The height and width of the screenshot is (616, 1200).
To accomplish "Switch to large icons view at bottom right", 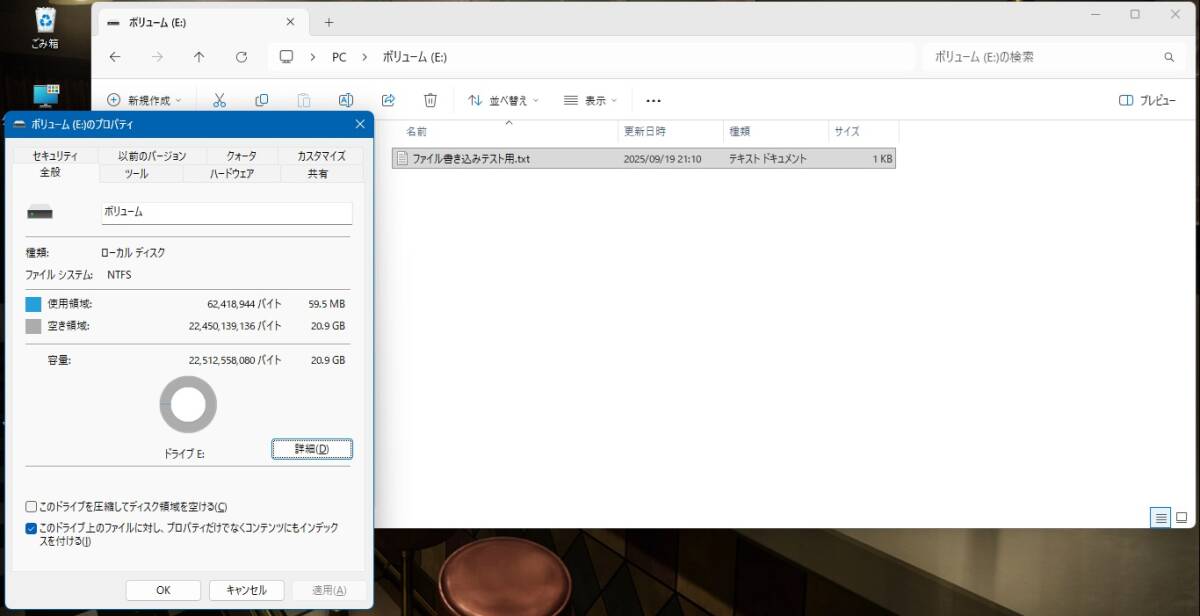I will pos(1181,517).
